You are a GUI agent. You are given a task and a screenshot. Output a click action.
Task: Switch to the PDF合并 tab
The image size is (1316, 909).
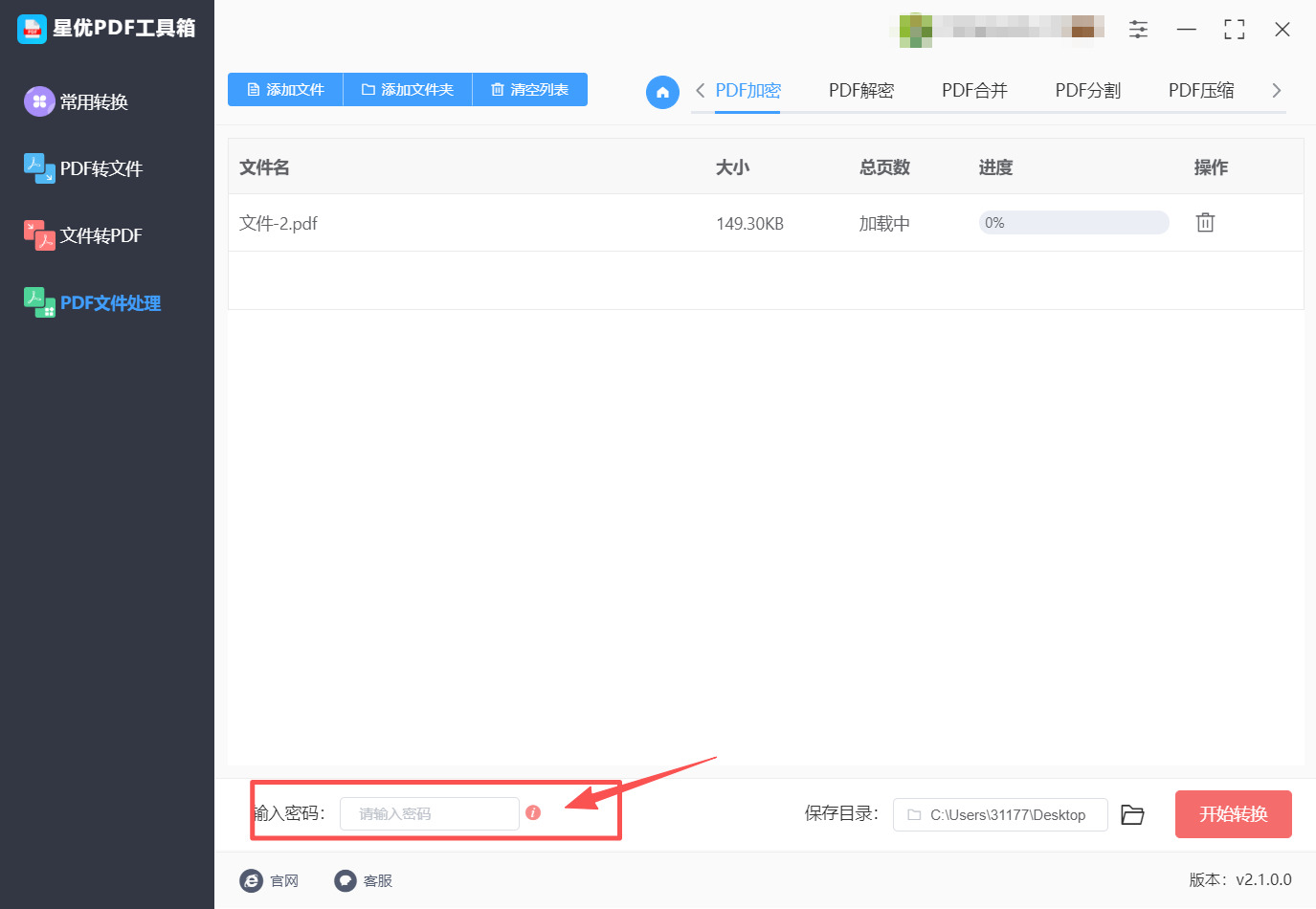coord(974,91)
